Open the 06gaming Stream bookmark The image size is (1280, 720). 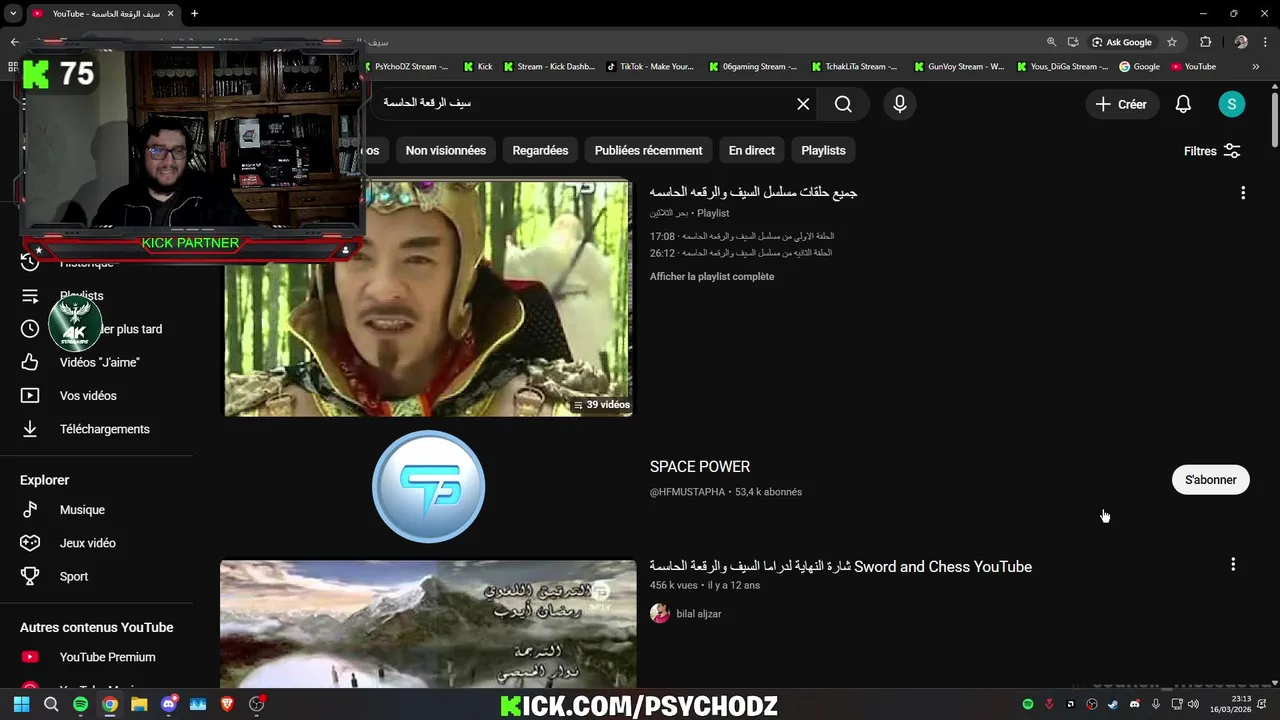pos(753,67)
